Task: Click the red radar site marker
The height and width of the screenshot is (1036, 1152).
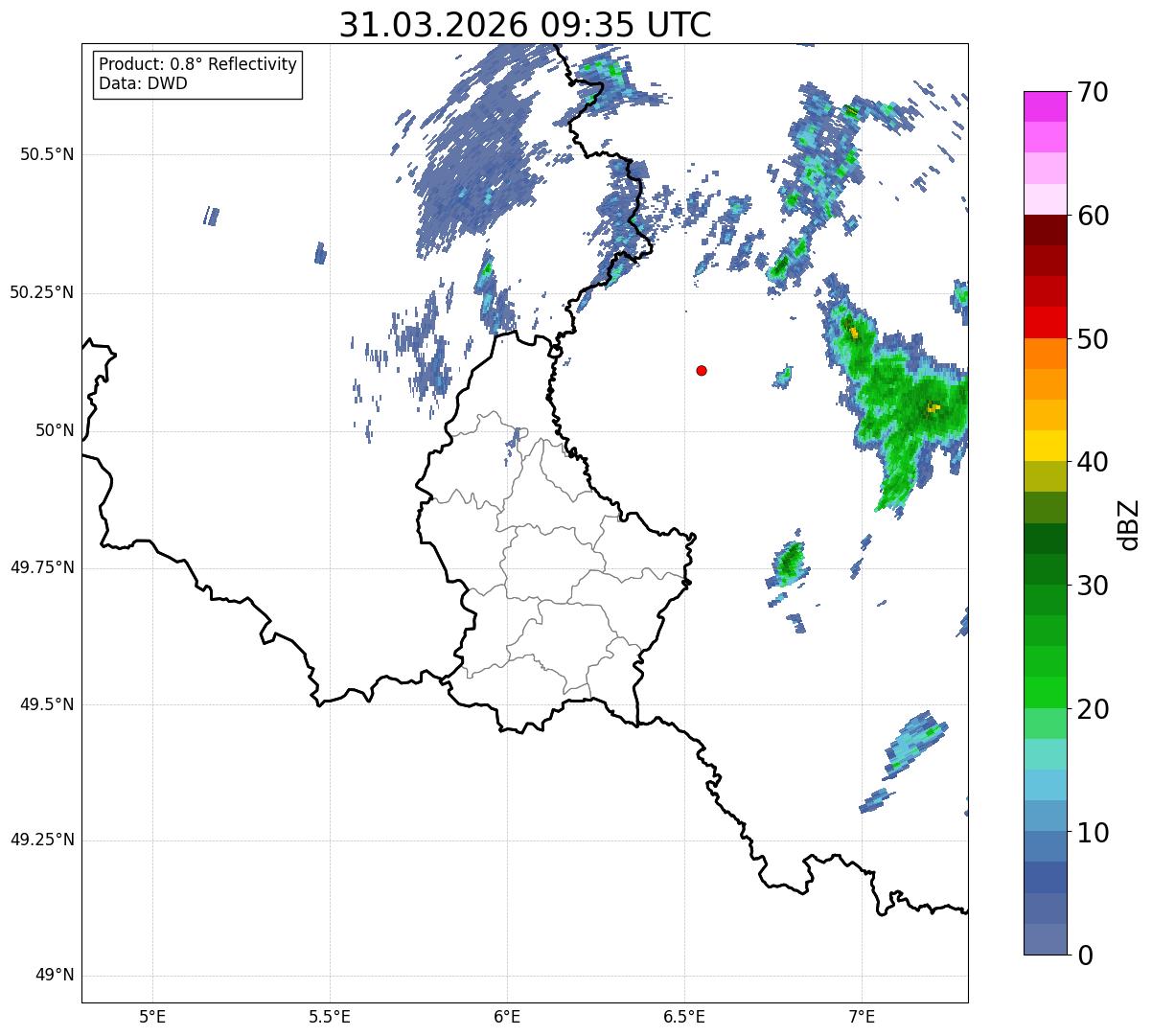Action: point(702,370)
